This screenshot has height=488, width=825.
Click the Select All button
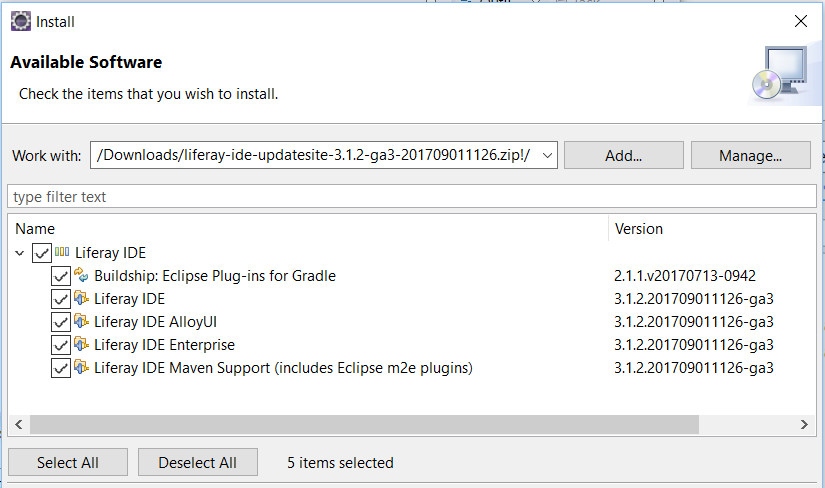(68, 462)
